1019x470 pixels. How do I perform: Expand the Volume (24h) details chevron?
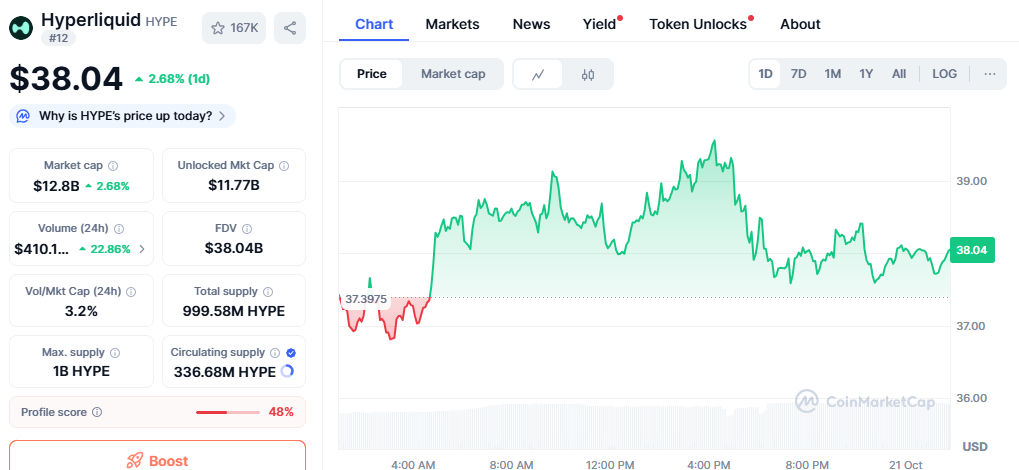click(x=141, y=249)
